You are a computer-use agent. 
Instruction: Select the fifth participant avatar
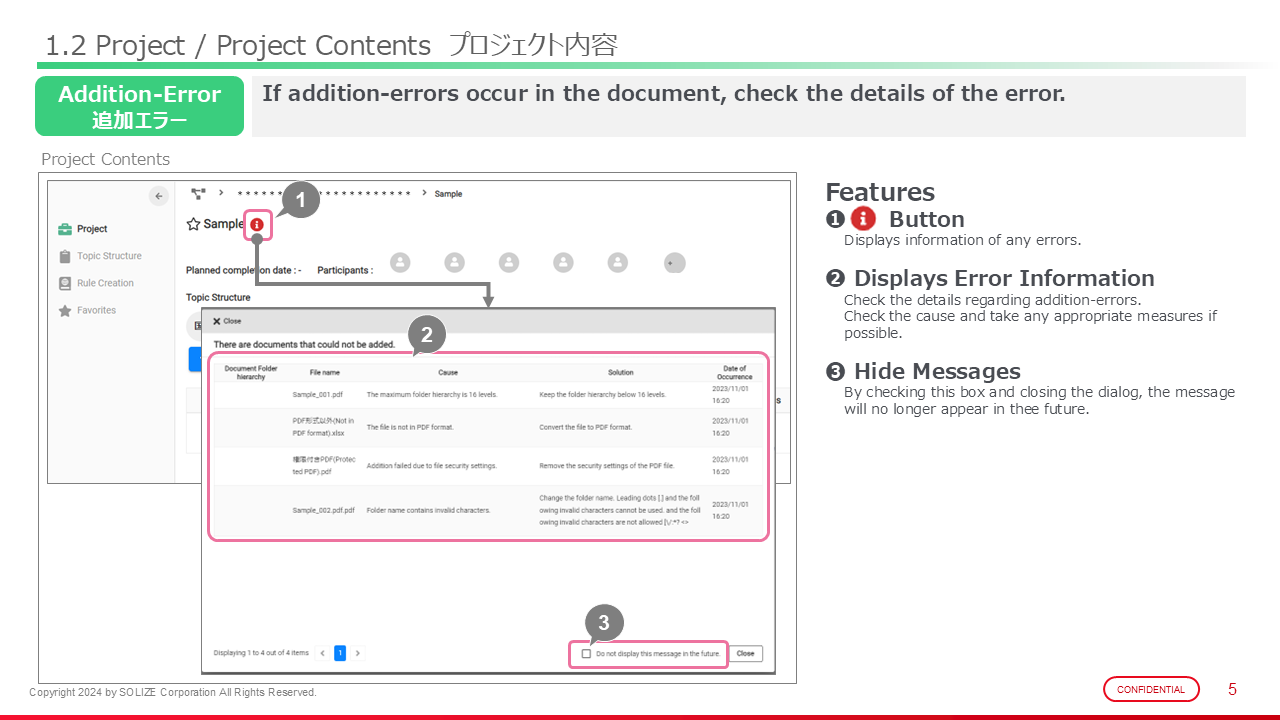[618, 262]
